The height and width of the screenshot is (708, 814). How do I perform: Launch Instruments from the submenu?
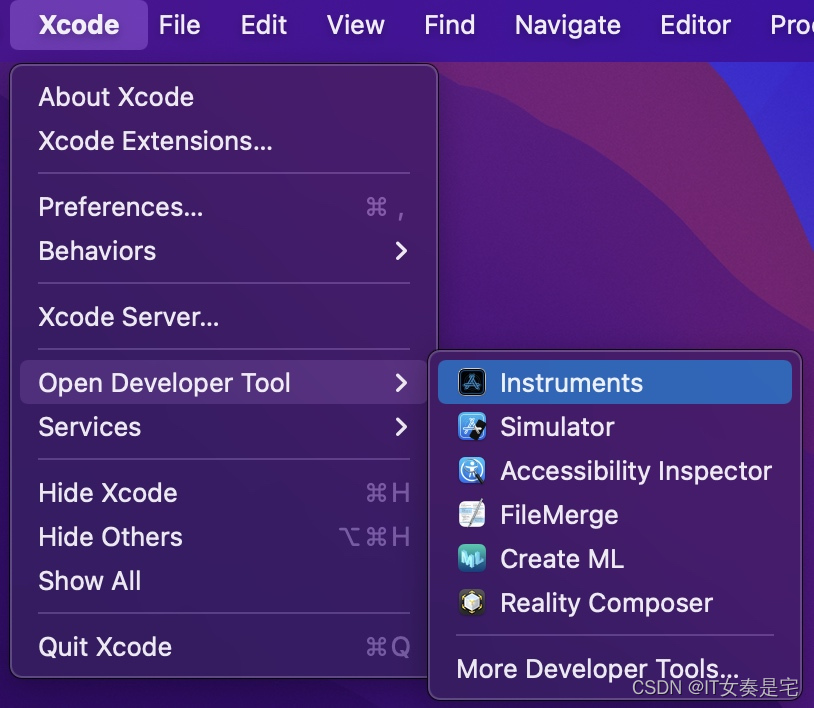click(x=615, y=383)
